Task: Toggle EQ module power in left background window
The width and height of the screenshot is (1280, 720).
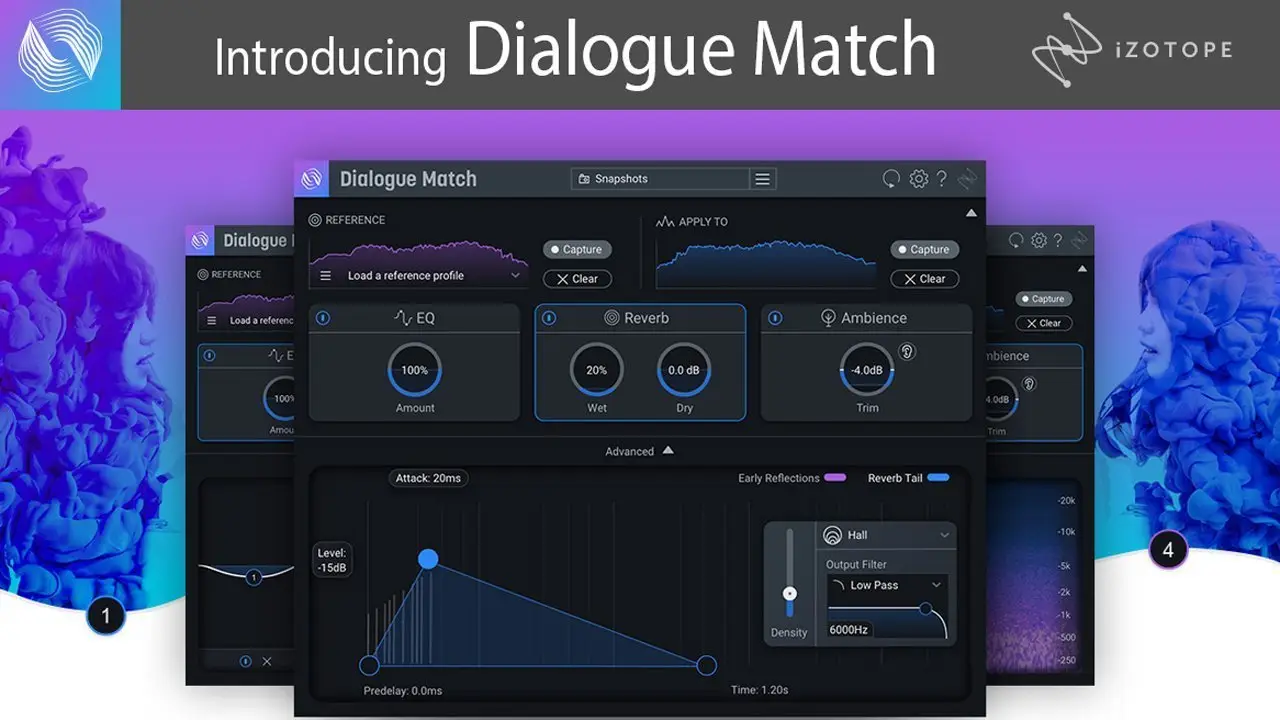Action: [211, 355]
